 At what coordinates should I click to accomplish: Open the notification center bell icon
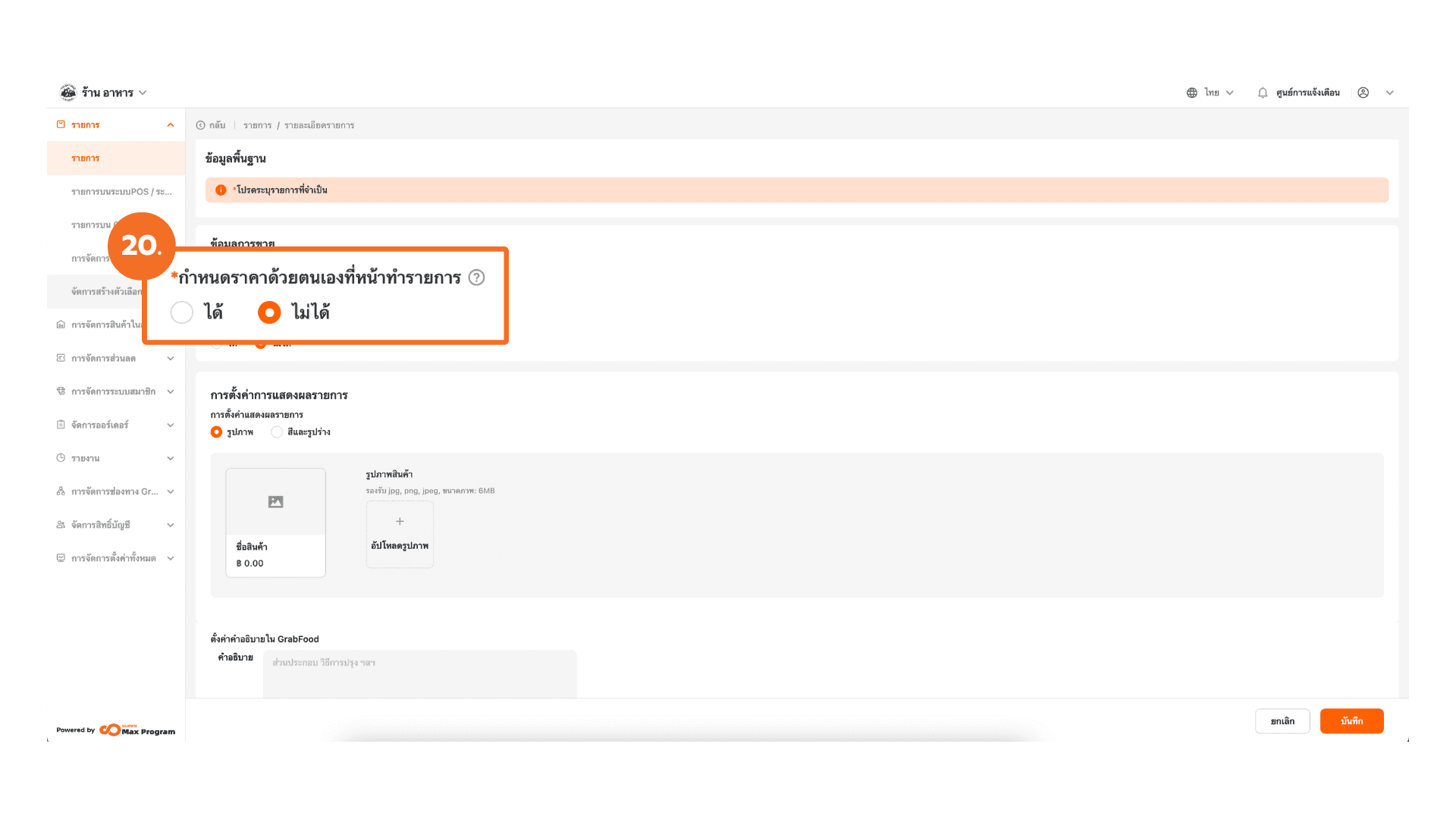(1263, 93)
